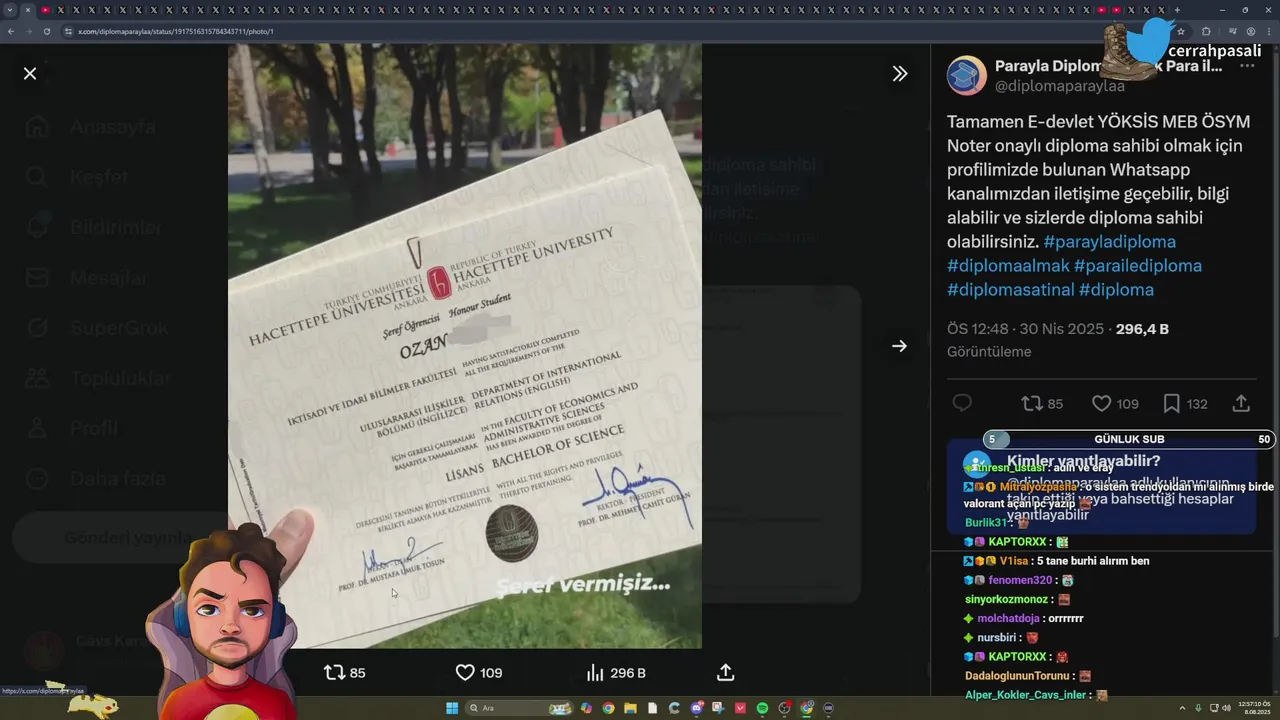This screenshot has height=720, width=1280.
Task: Click the 296,4 B Görüntüleme view count
Action: (x=1058, y=340)
